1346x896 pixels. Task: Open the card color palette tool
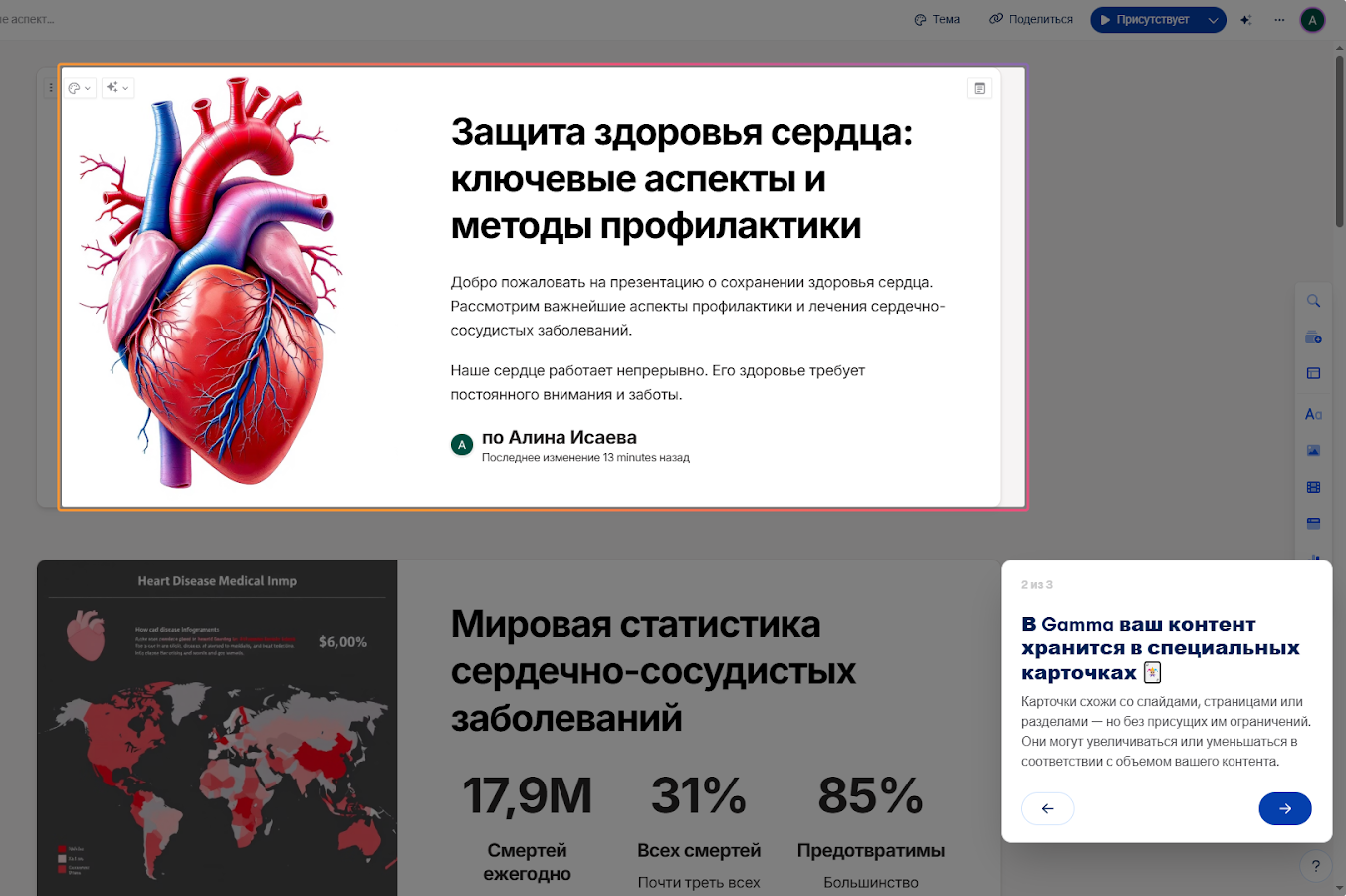click(74, 87)
